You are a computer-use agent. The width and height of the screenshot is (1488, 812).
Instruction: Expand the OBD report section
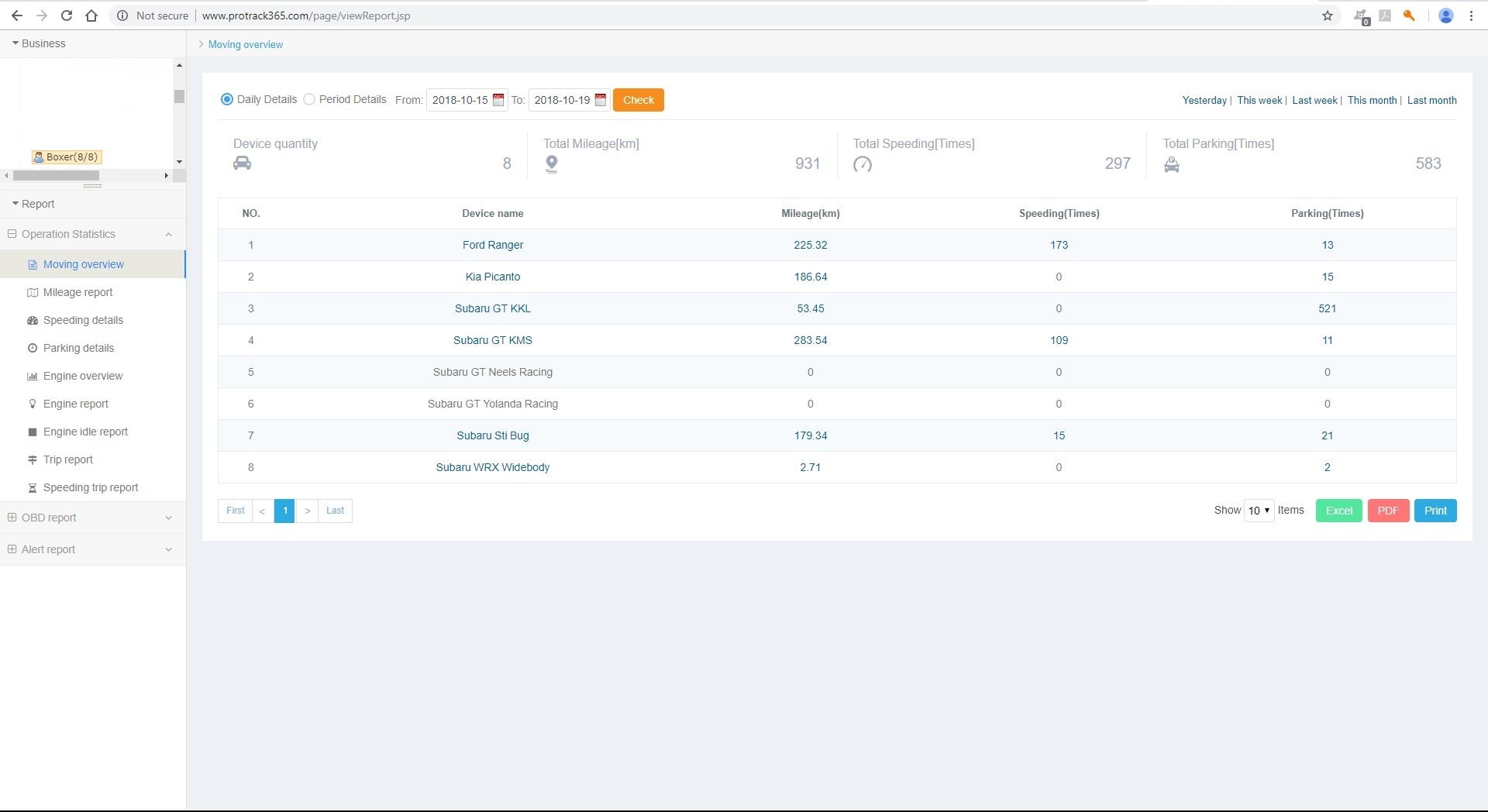pos(168,518)
